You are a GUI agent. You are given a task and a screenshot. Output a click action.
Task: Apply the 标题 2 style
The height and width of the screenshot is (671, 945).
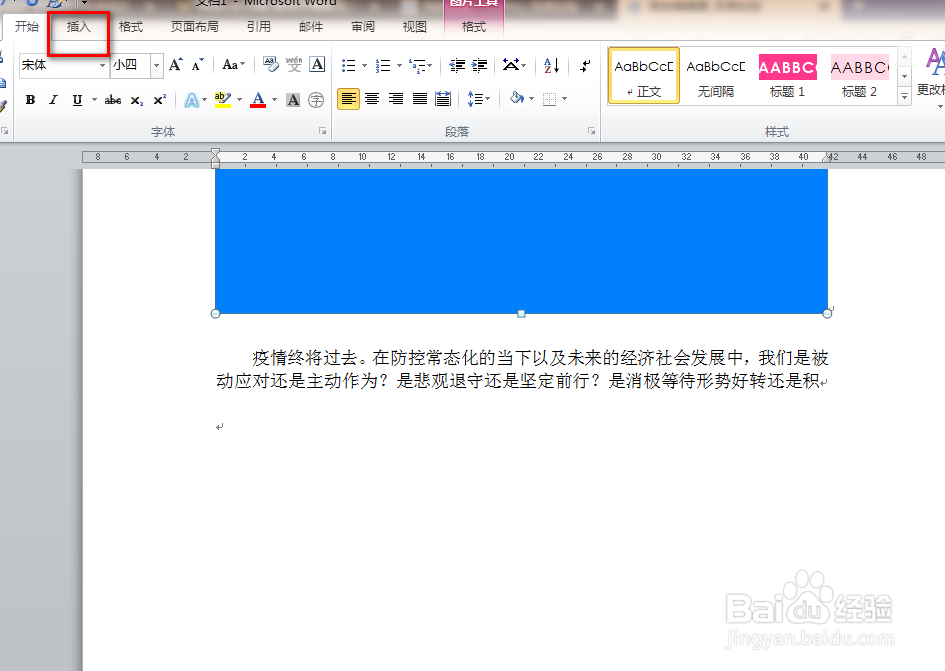point(859,77)
